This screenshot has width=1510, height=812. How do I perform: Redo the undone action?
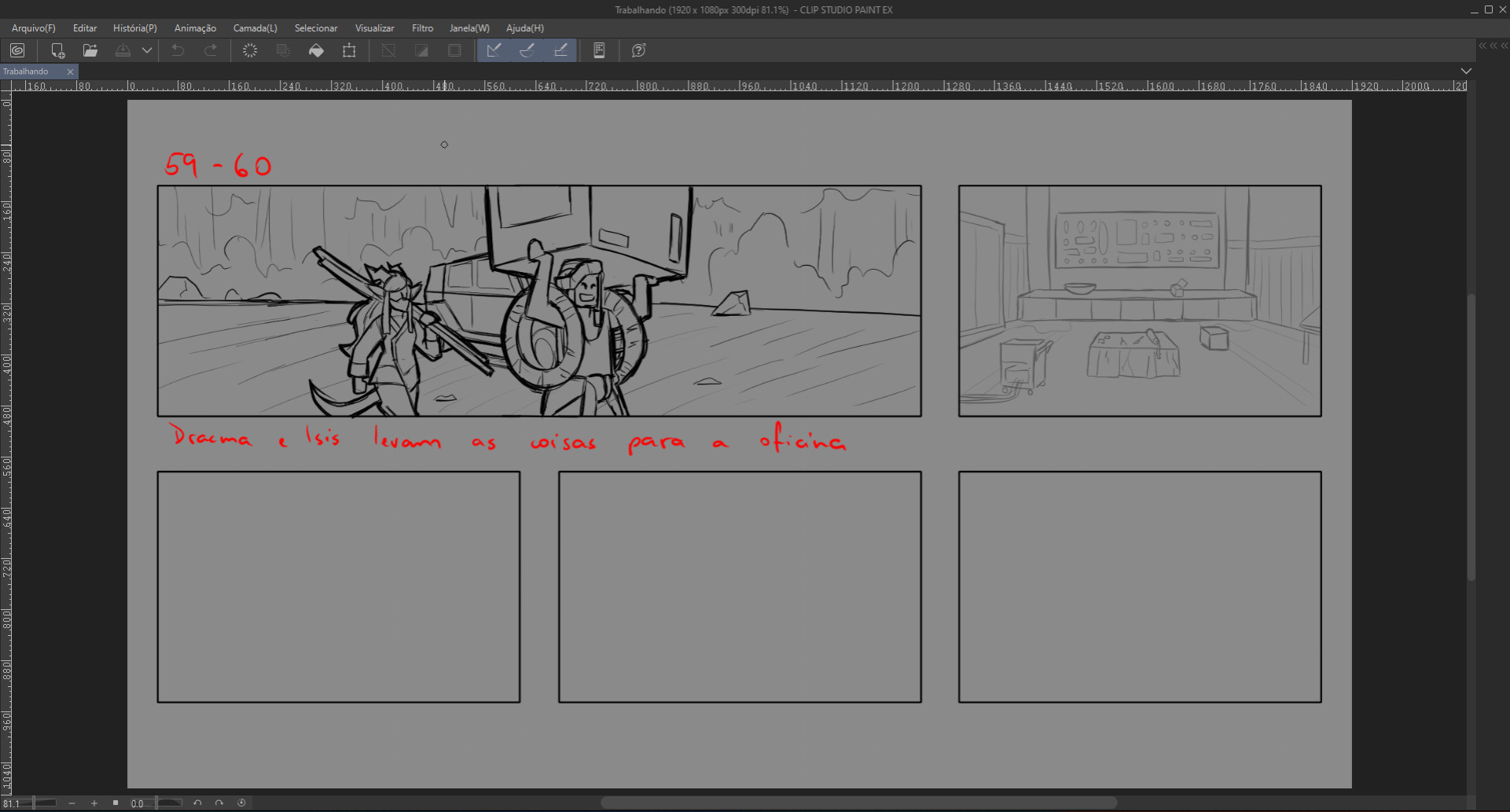211,50
